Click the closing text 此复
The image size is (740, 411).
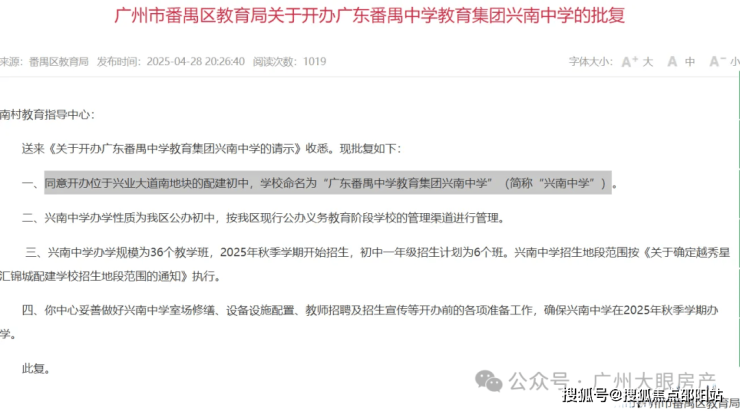[x=36, y=369]
